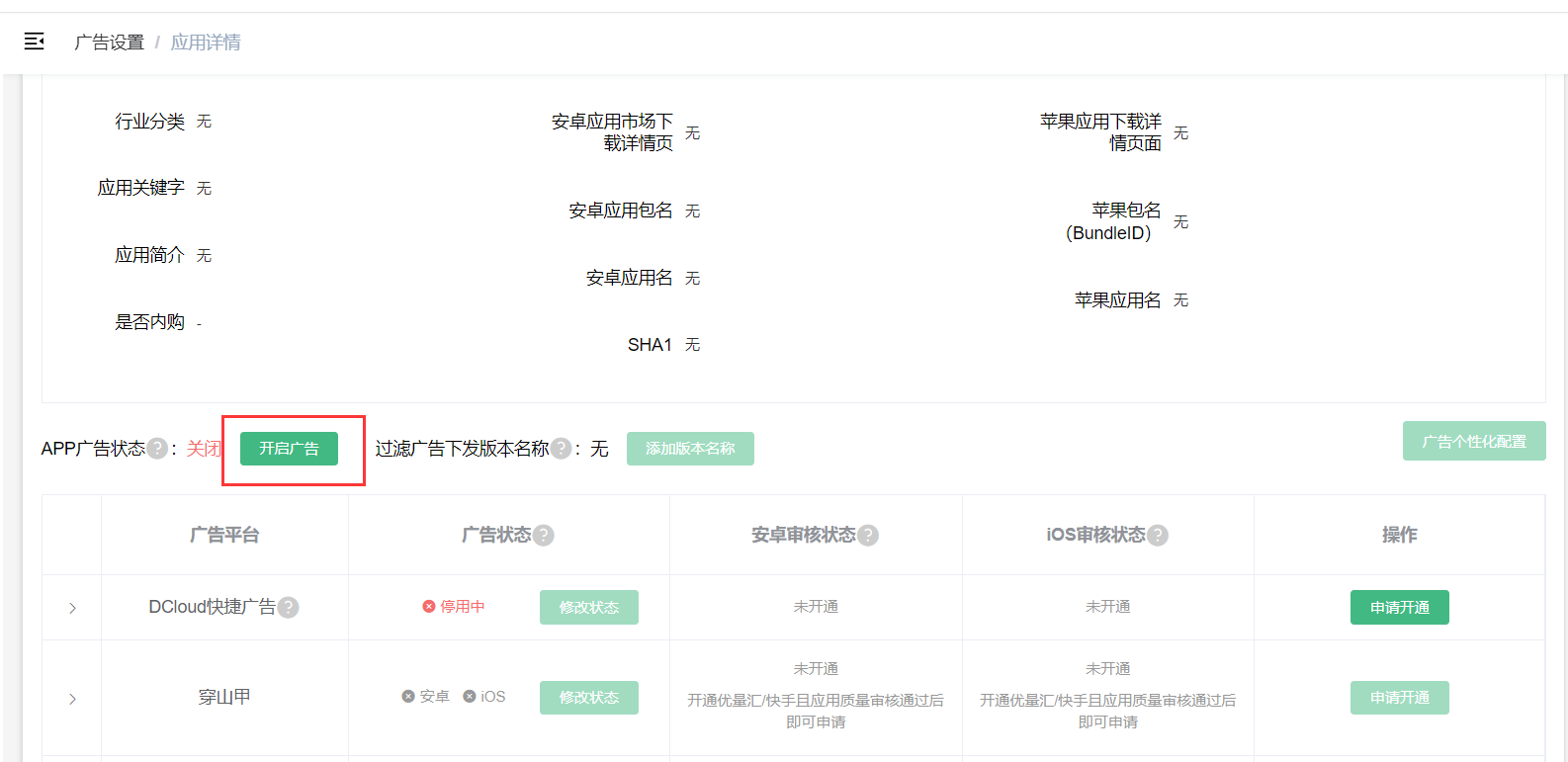Viewport: 1568px width, 762px height.
Task: Select the 行业分类 label
Action: pyautogui.click(x=149, y=122)
